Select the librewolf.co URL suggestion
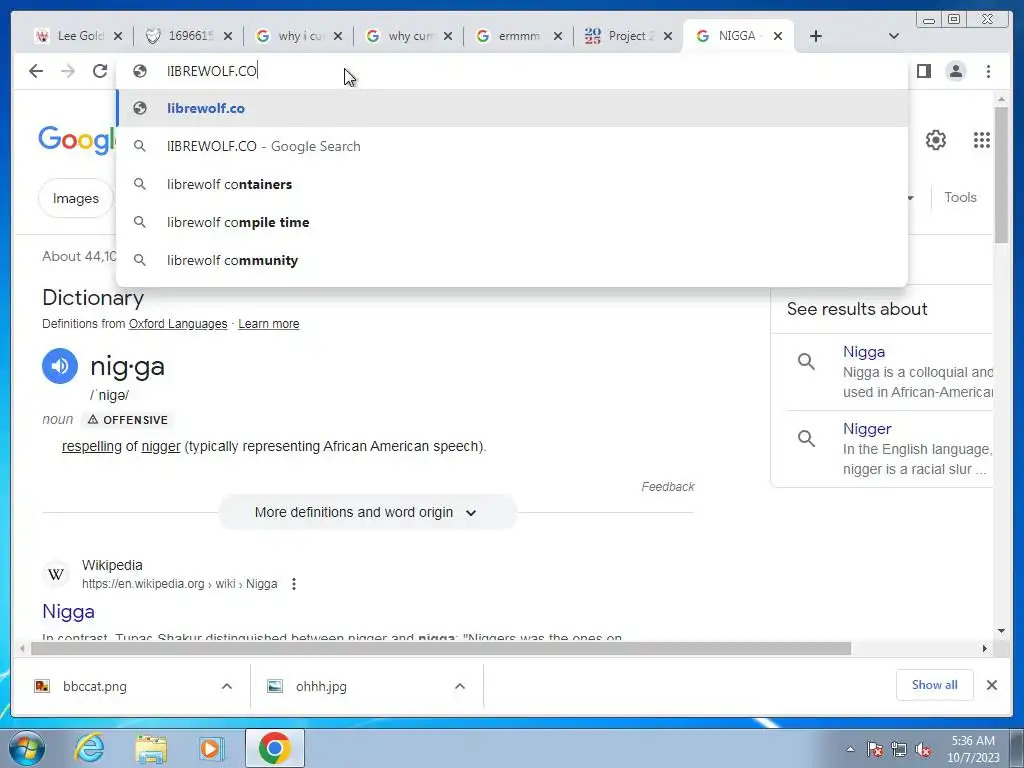The image size is (1024, 768). [512, 108]
